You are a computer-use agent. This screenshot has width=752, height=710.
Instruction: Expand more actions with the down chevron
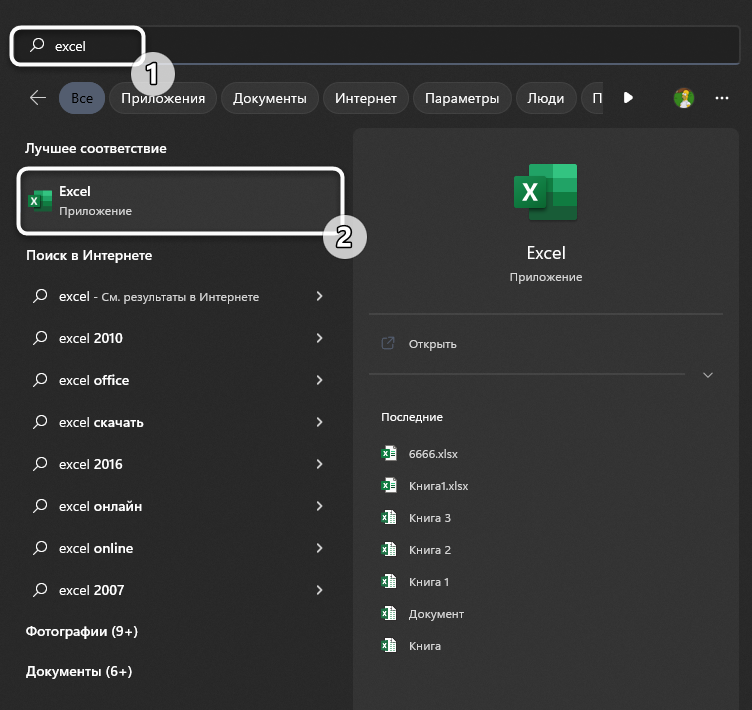point(708,375)
